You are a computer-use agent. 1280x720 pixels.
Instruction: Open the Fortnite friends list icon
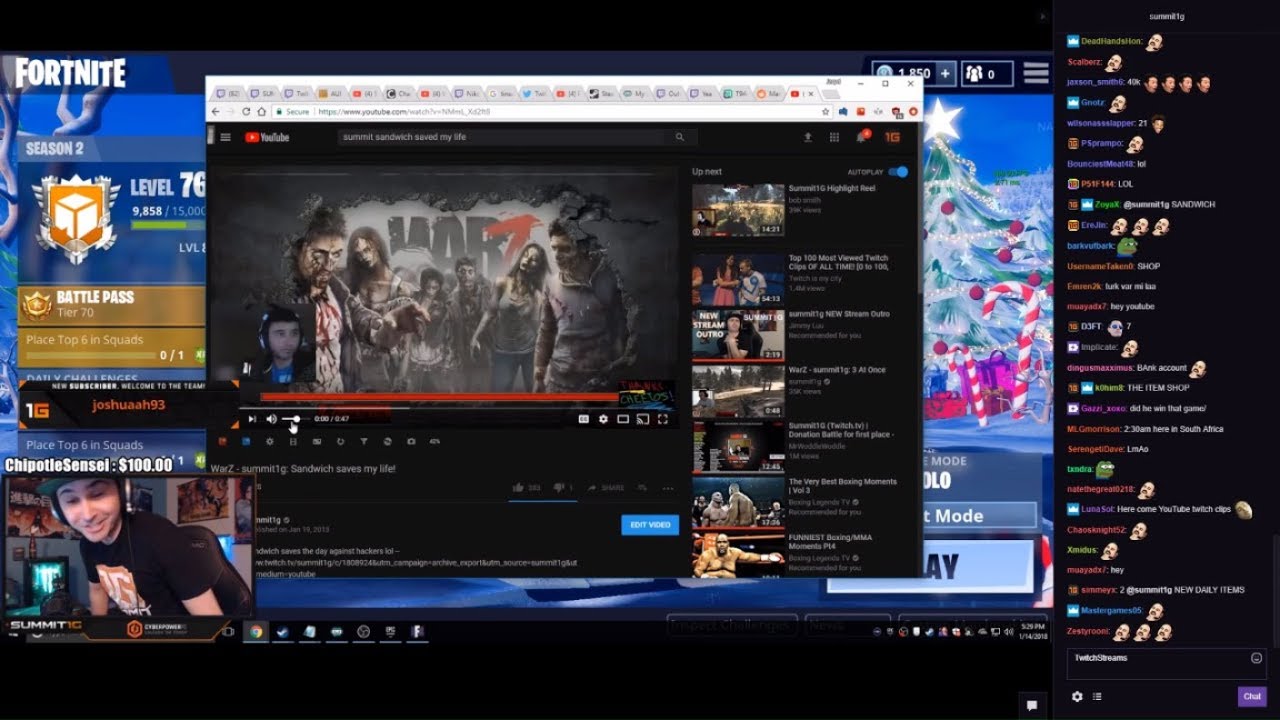985,73
